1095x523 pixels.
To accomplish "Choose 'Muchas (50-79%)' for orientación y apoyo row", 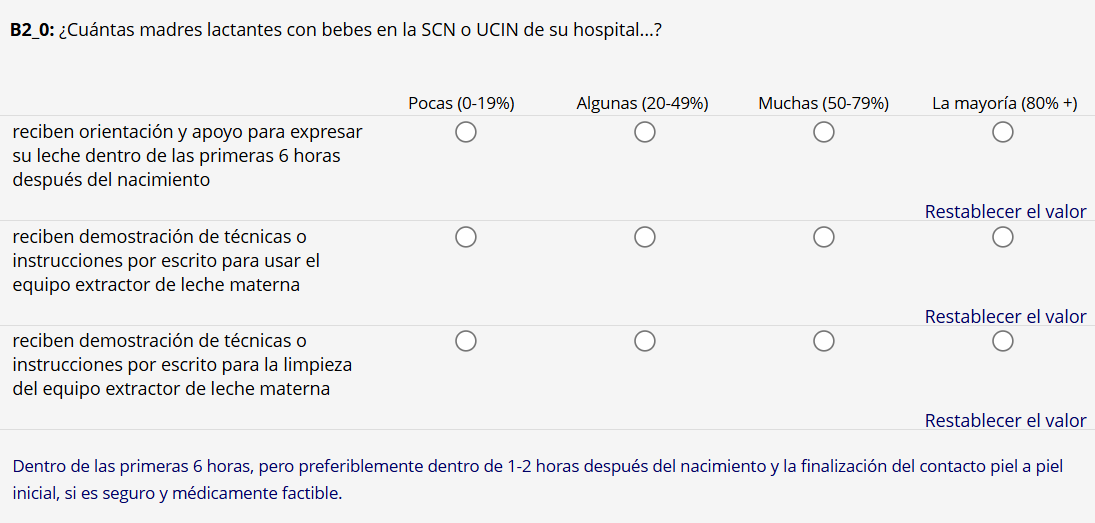I will (823, 132).
